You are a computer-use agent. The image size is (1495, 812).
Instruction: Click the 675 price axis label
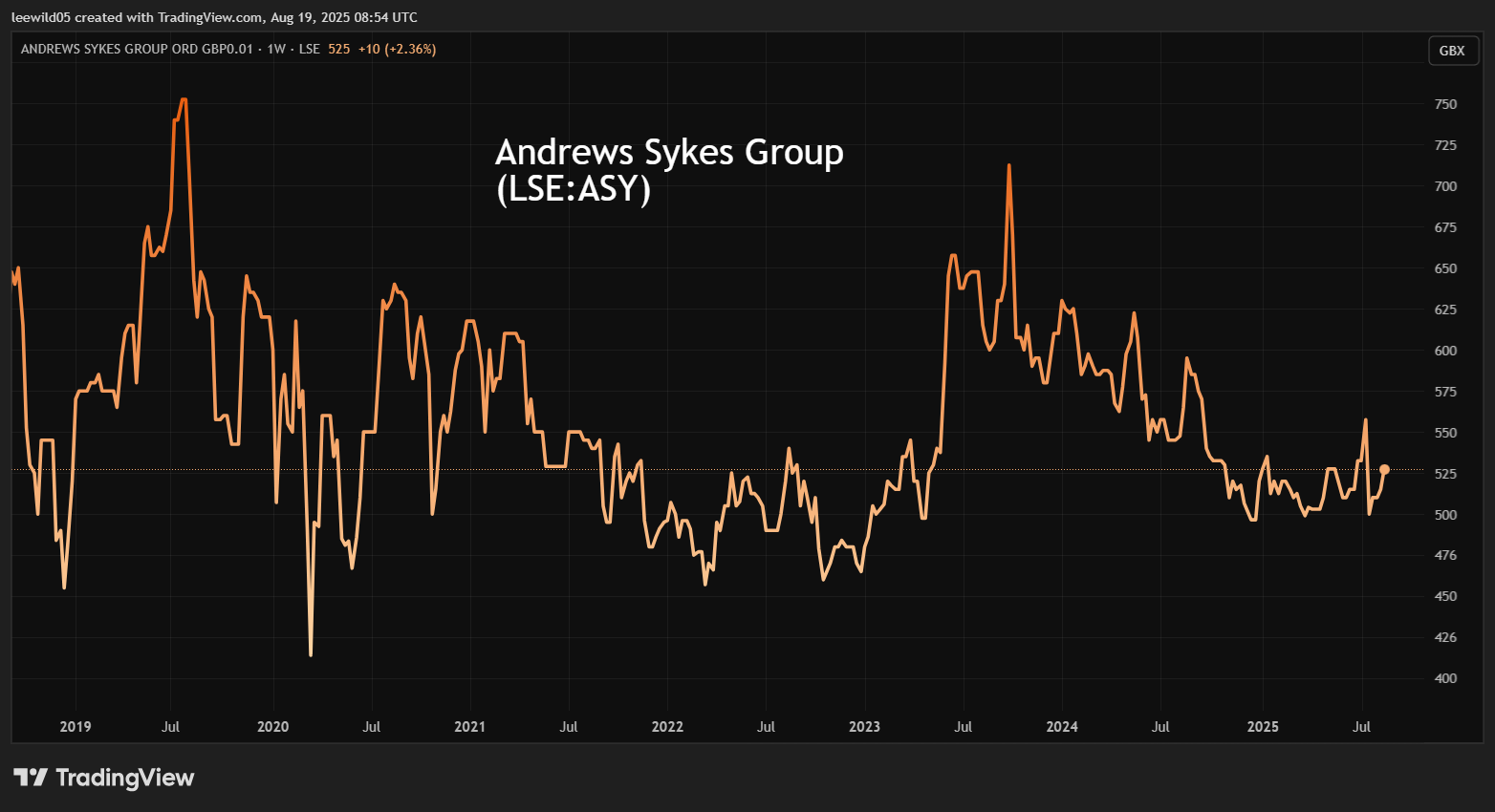(x=1445, y=227)
